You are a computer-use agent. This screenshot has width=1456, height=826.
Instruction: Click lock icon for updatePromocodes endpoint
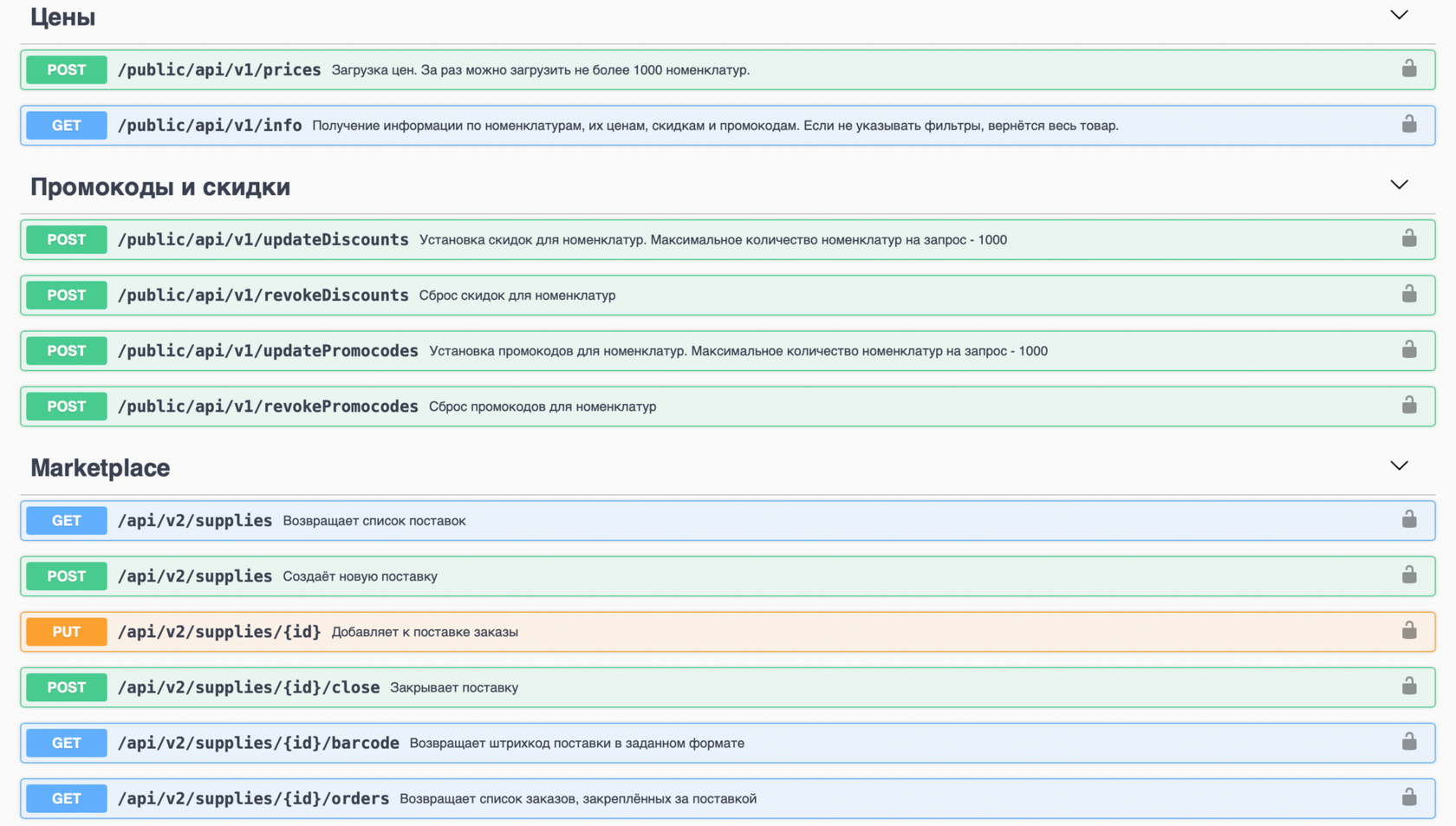point(1409,349)
